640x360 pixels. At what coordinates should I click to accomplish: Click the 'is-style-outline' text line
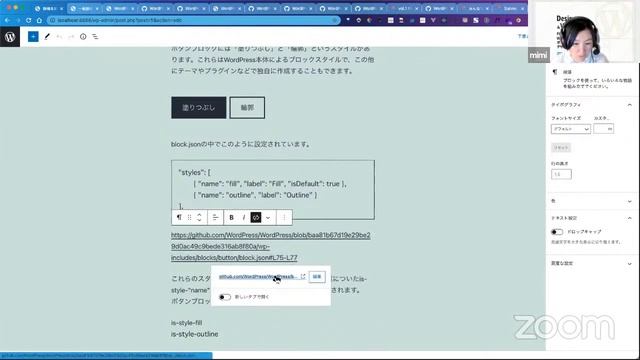194,334
